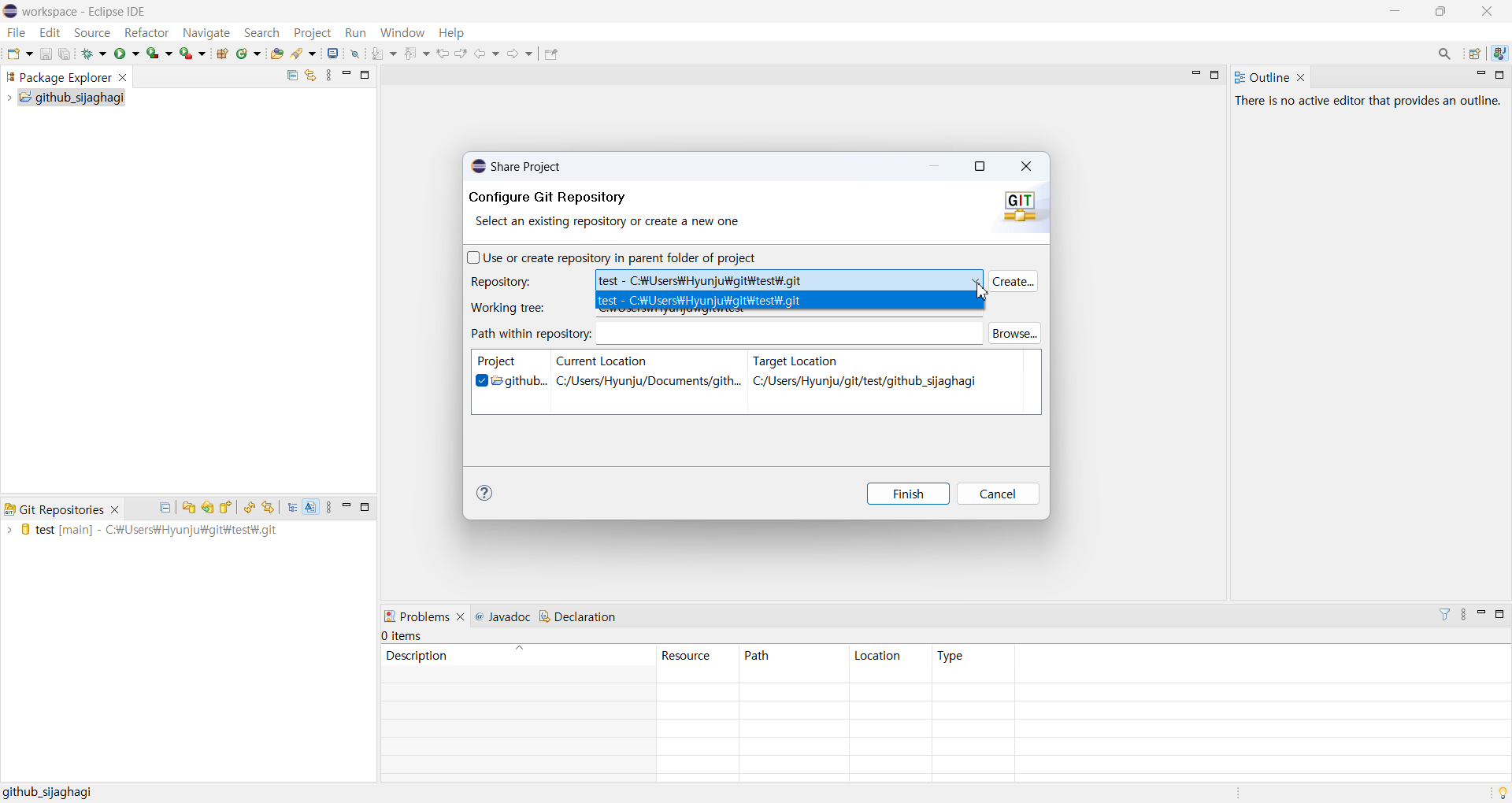Click the help question mark in Share Project
Image resolution: width=1512 pixels, height=803 pixels.
pyautogui.click(x=485, y=493)
